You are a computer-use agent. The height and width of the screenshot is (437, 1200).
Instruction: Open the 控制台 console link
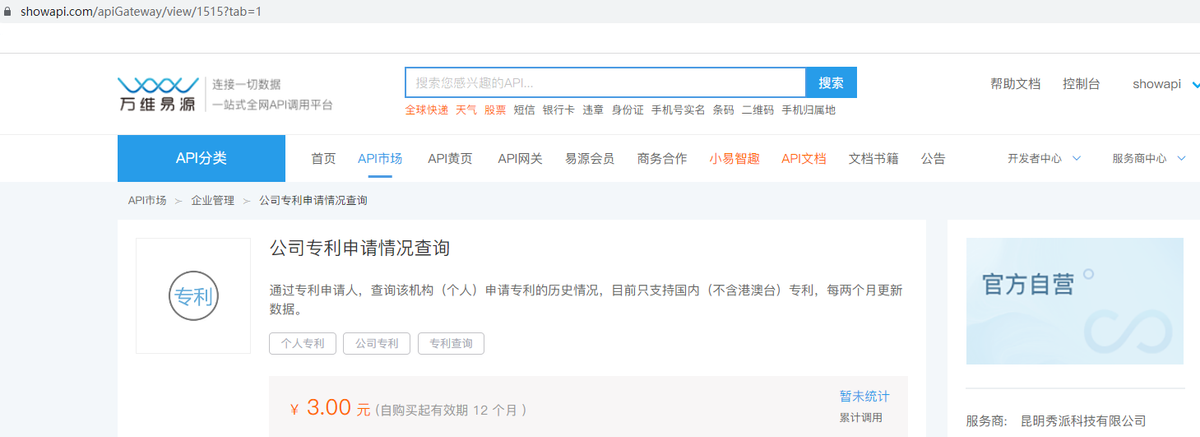click(x=1081, y=84)
